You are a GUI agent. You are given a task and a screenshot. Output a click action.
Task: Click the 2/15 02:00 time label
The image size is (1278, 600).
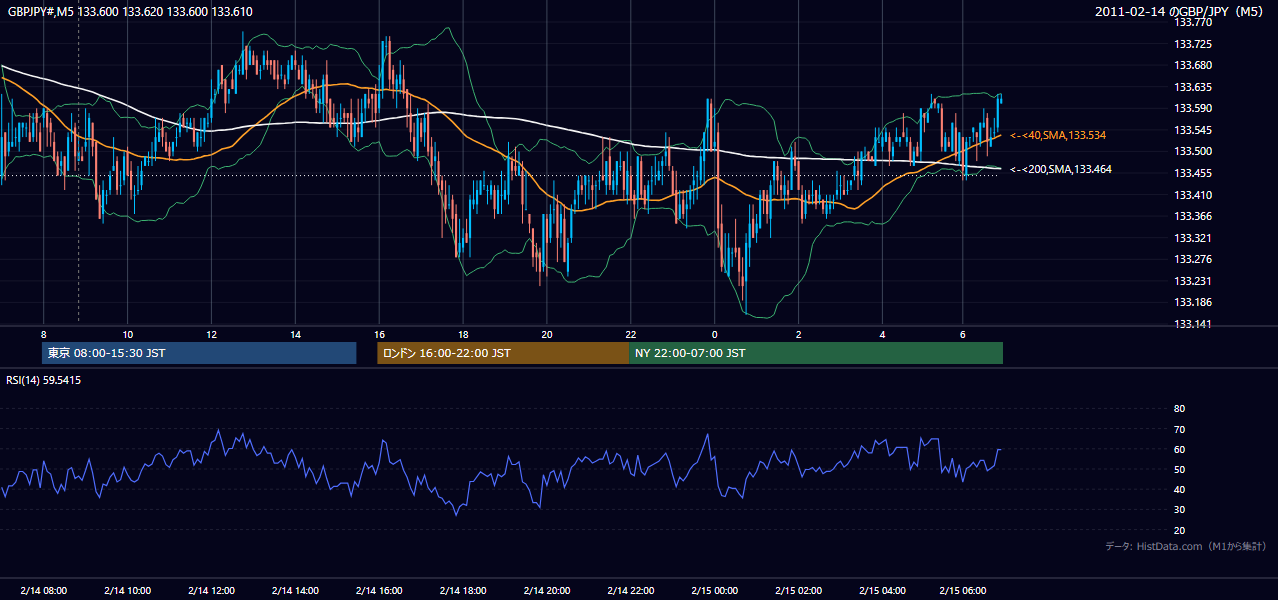click(798, 591)
